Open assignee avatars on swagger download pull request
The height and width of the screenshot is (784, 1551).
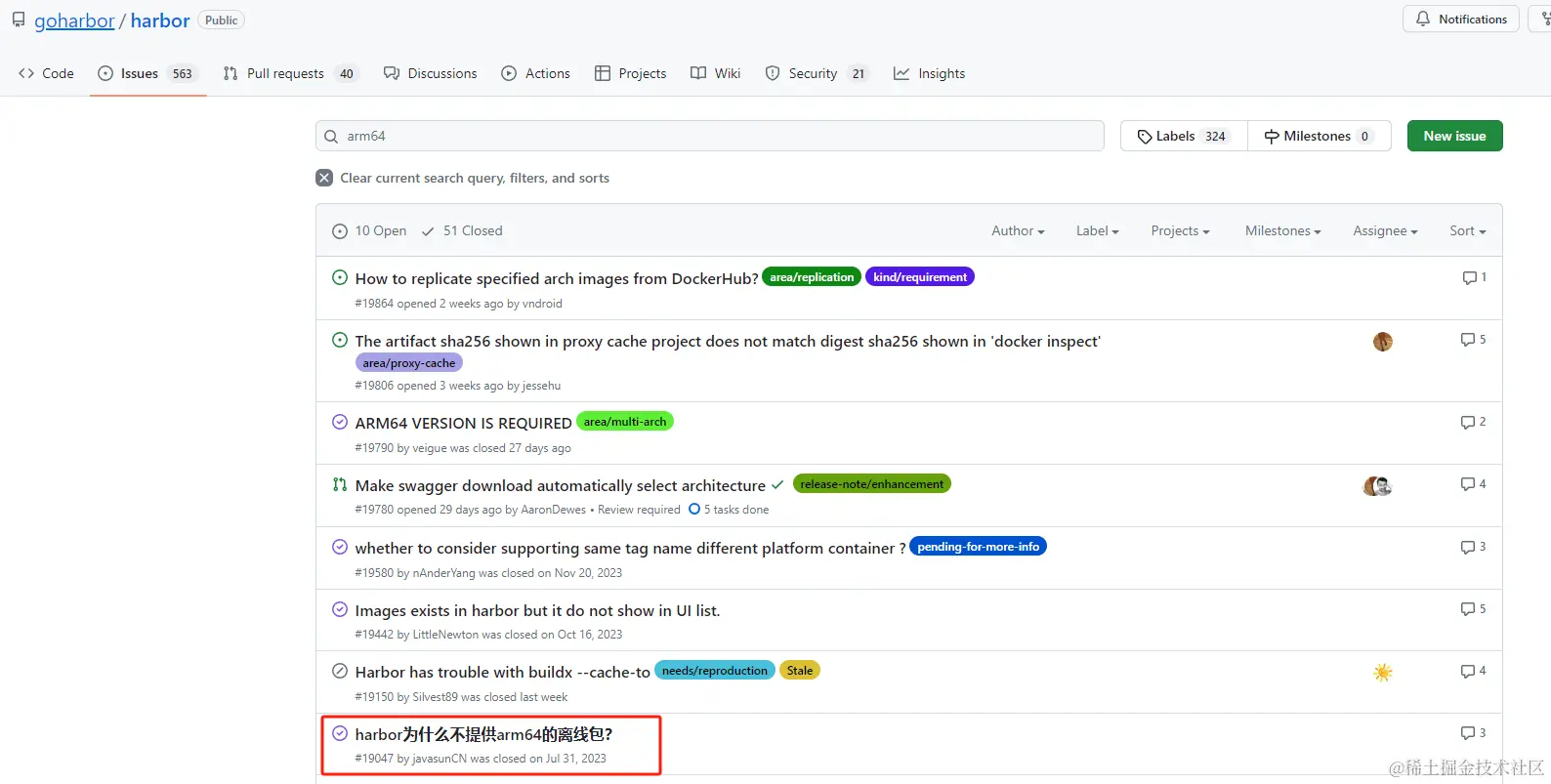[x=1377, y=486]
